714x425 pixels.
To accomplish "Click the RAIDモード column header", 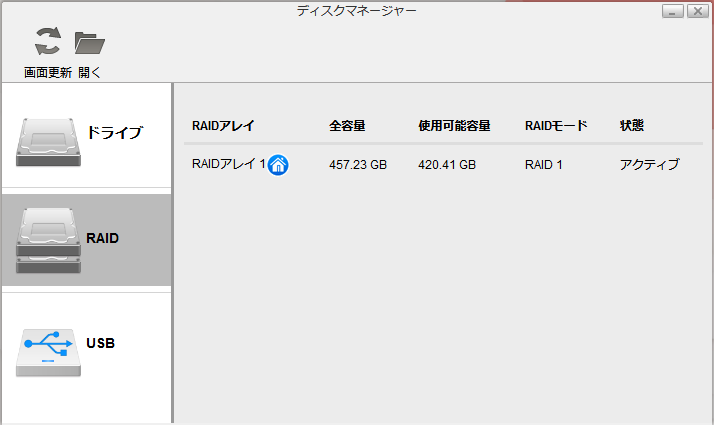I will 556,125.
